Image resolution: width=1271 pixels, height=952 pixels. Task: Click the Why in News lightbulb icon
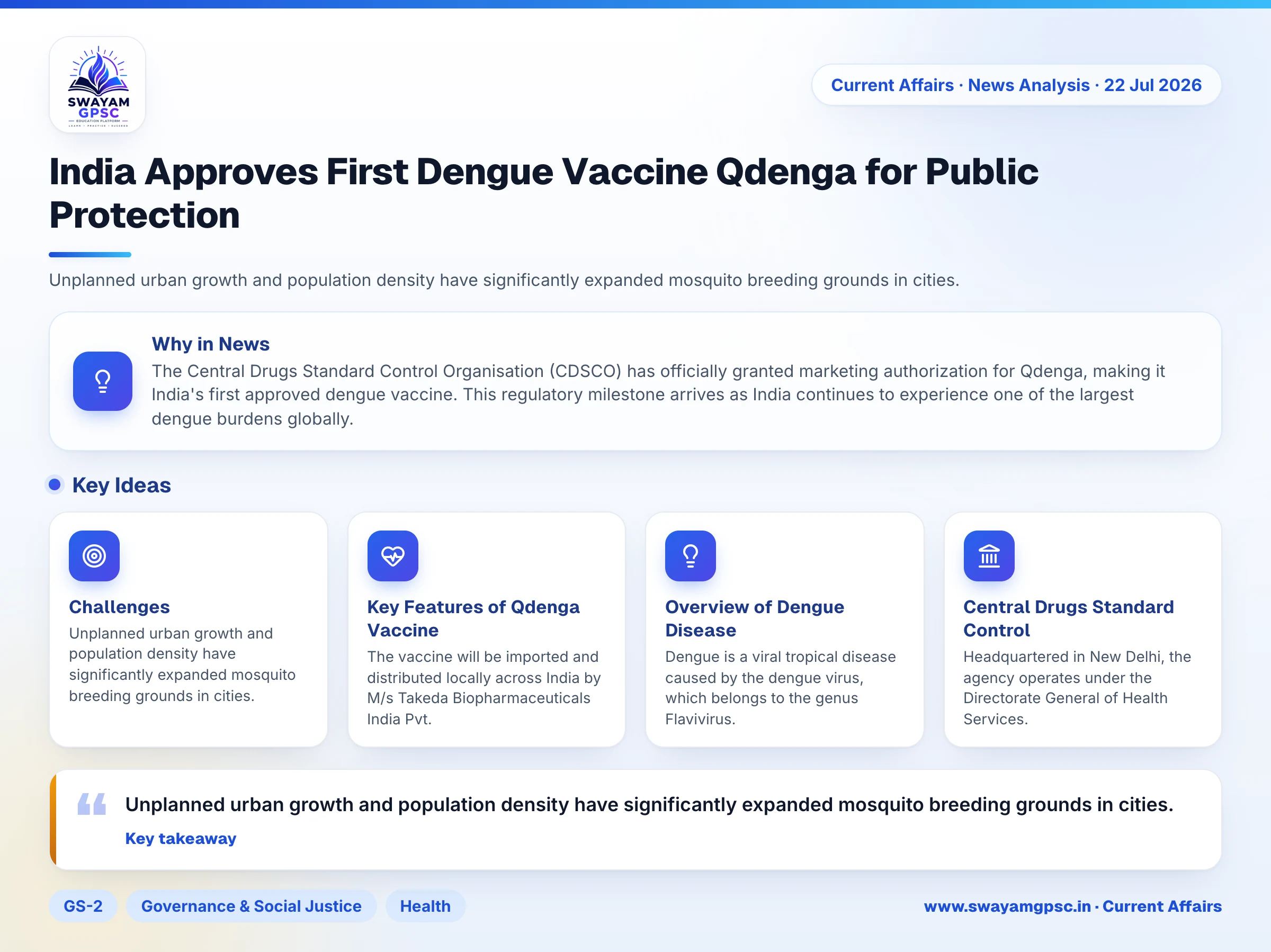[x=102, y=381]
